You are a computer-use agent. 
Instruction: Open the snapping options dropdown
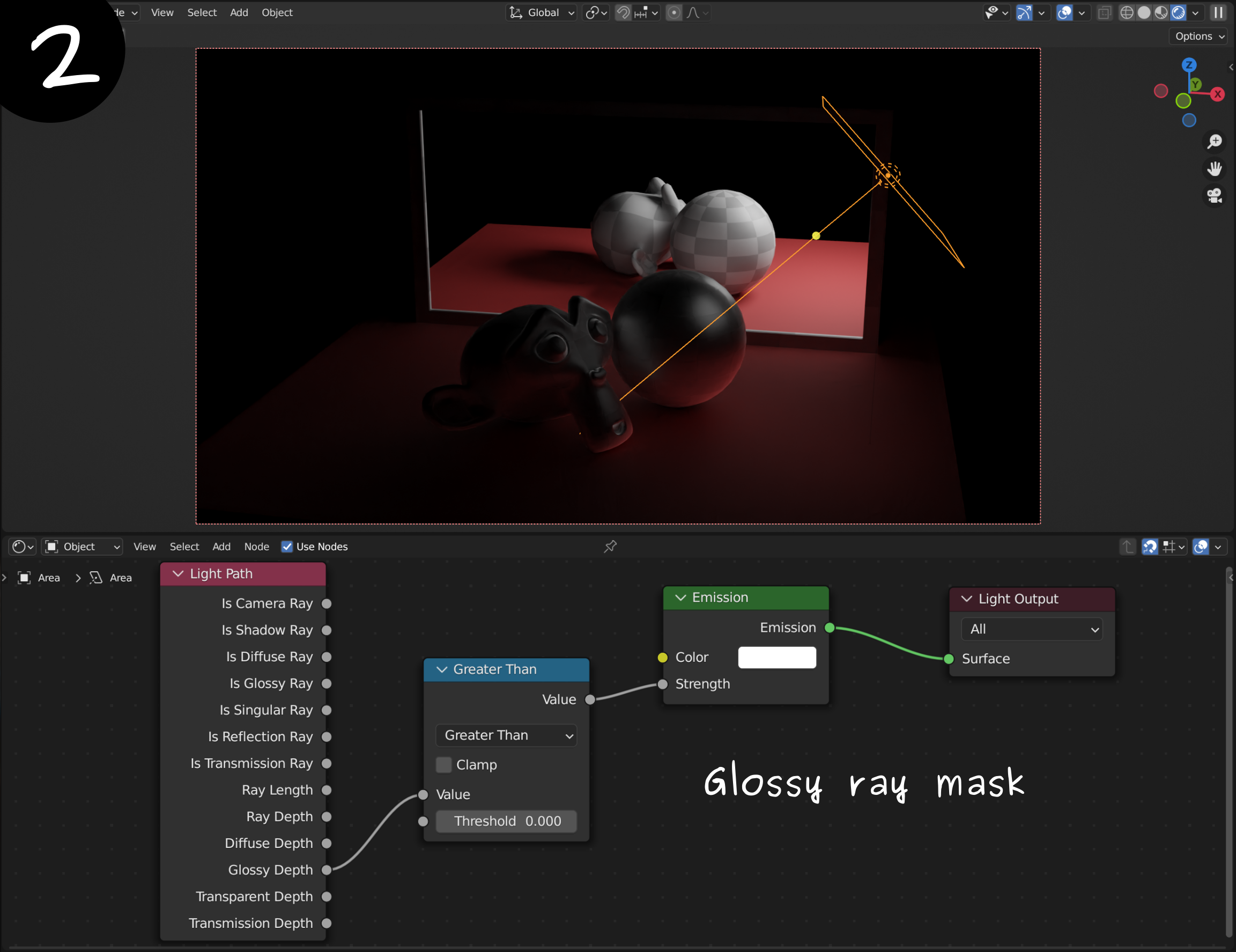click(646, 12)
